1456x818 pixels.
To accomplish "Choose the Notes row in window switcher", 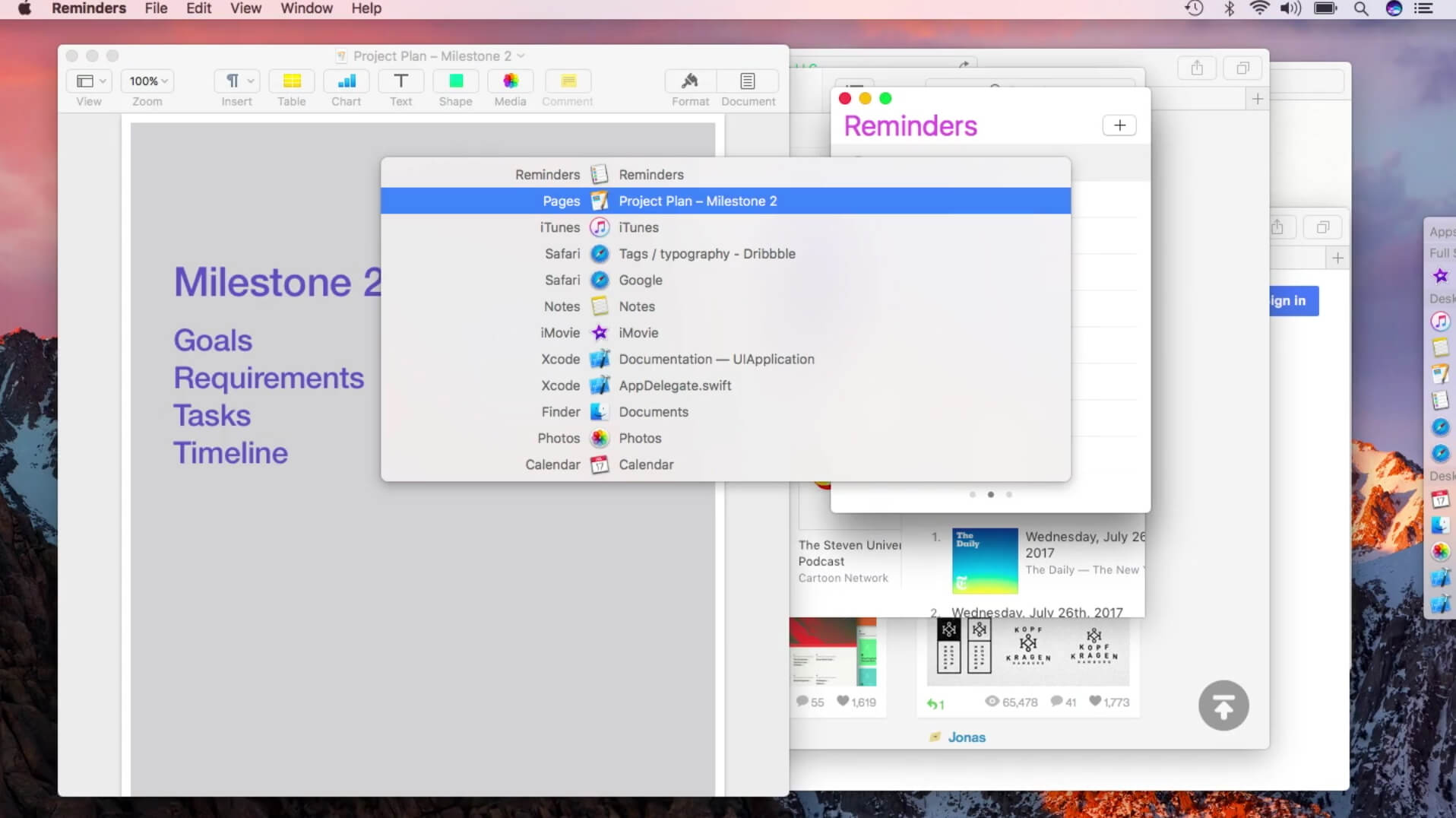I will pyautogui.click(x=726, y=306).
